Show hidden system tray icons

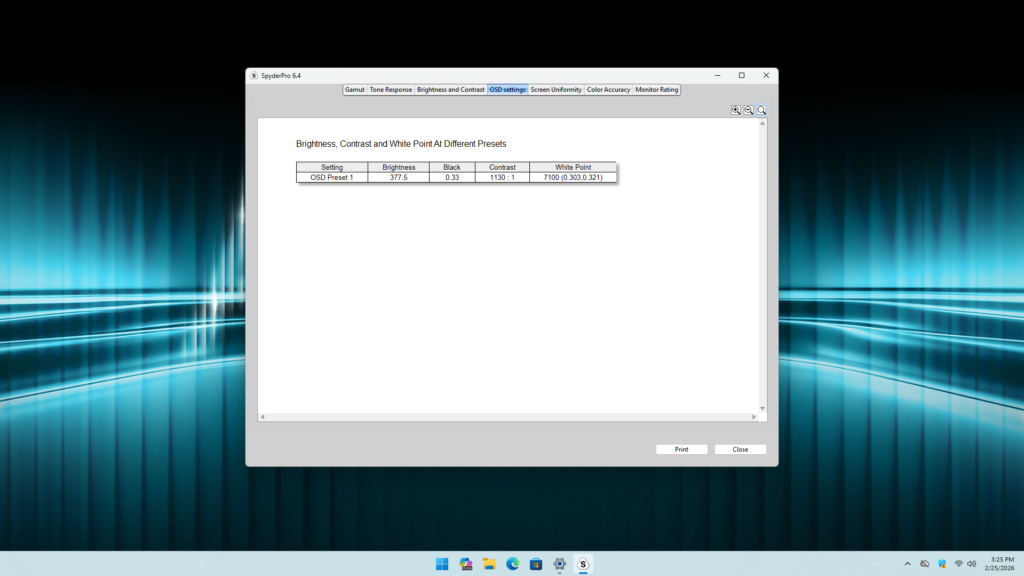[x=907, y=564]
